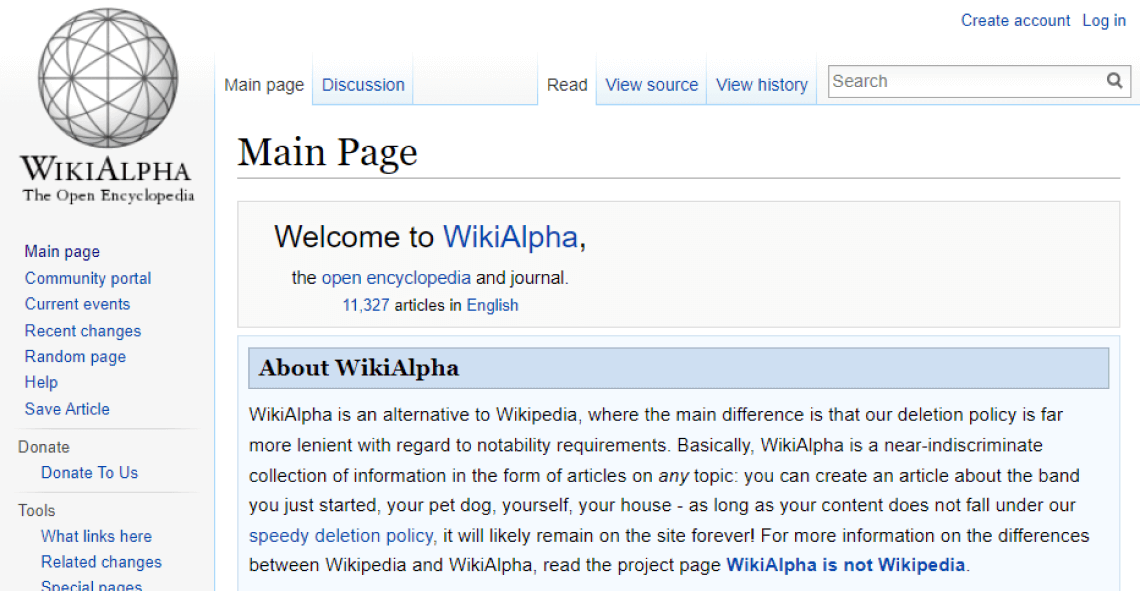The height and width of the screenshot is (591, 1140).
Task: Click the Save Article link
Action: pos(68,409)
